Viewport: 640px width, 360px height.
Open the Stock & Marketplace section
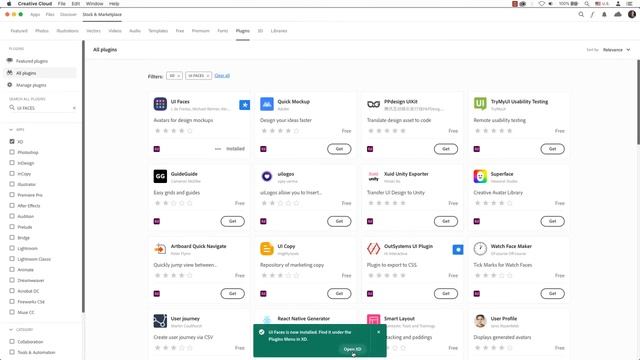coord(102,15)
